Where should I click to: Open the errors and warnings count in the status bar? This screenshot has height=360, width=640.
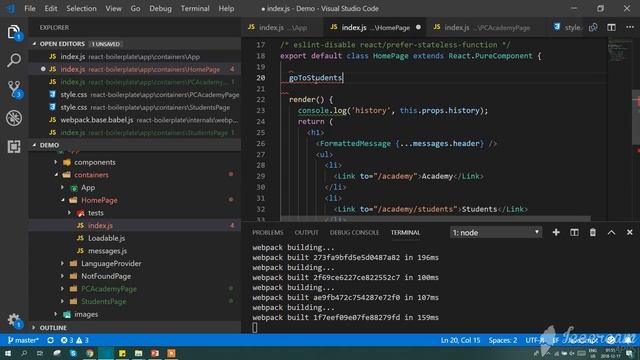74,340
